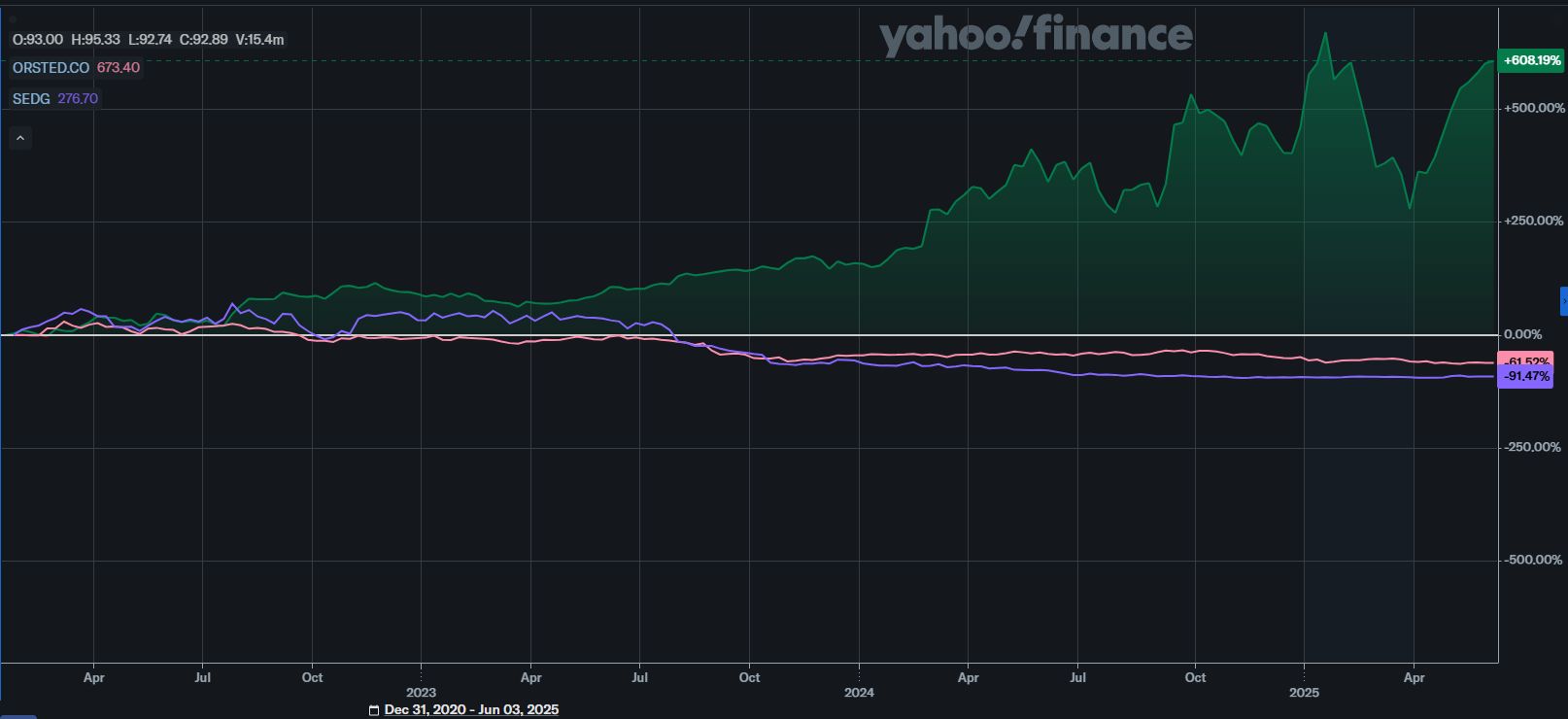This screenshot has height=719, width=1568.
Task: Click the green +608.19% price tag
Action: tap(1531, 60)
